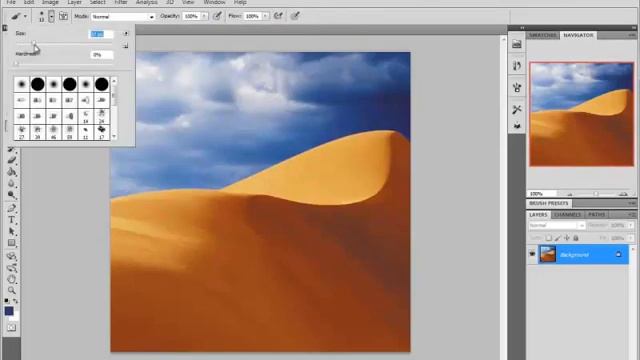The width and height of the screenshot is (640, 360).
Task: Open layer Fill arrow in Layers panel
Action: (631, 238)
